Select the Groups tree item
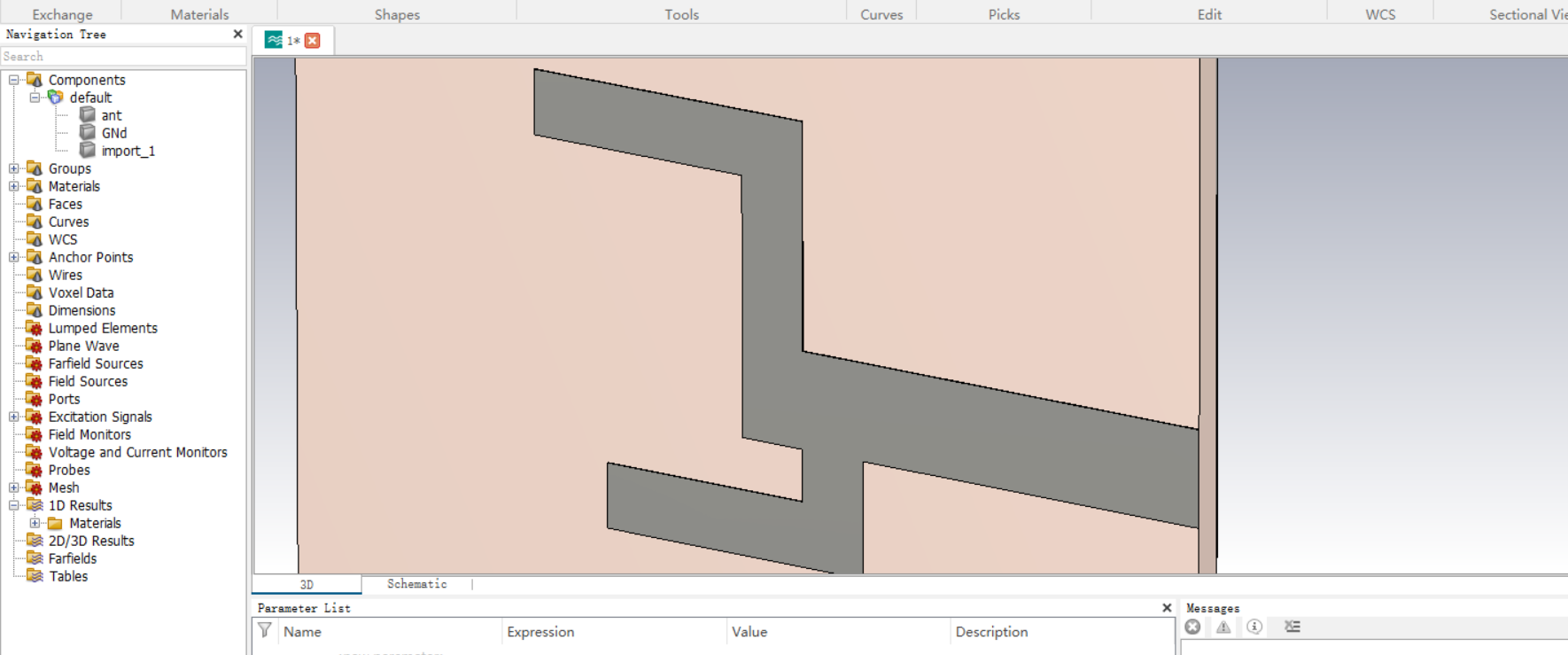 69,168
